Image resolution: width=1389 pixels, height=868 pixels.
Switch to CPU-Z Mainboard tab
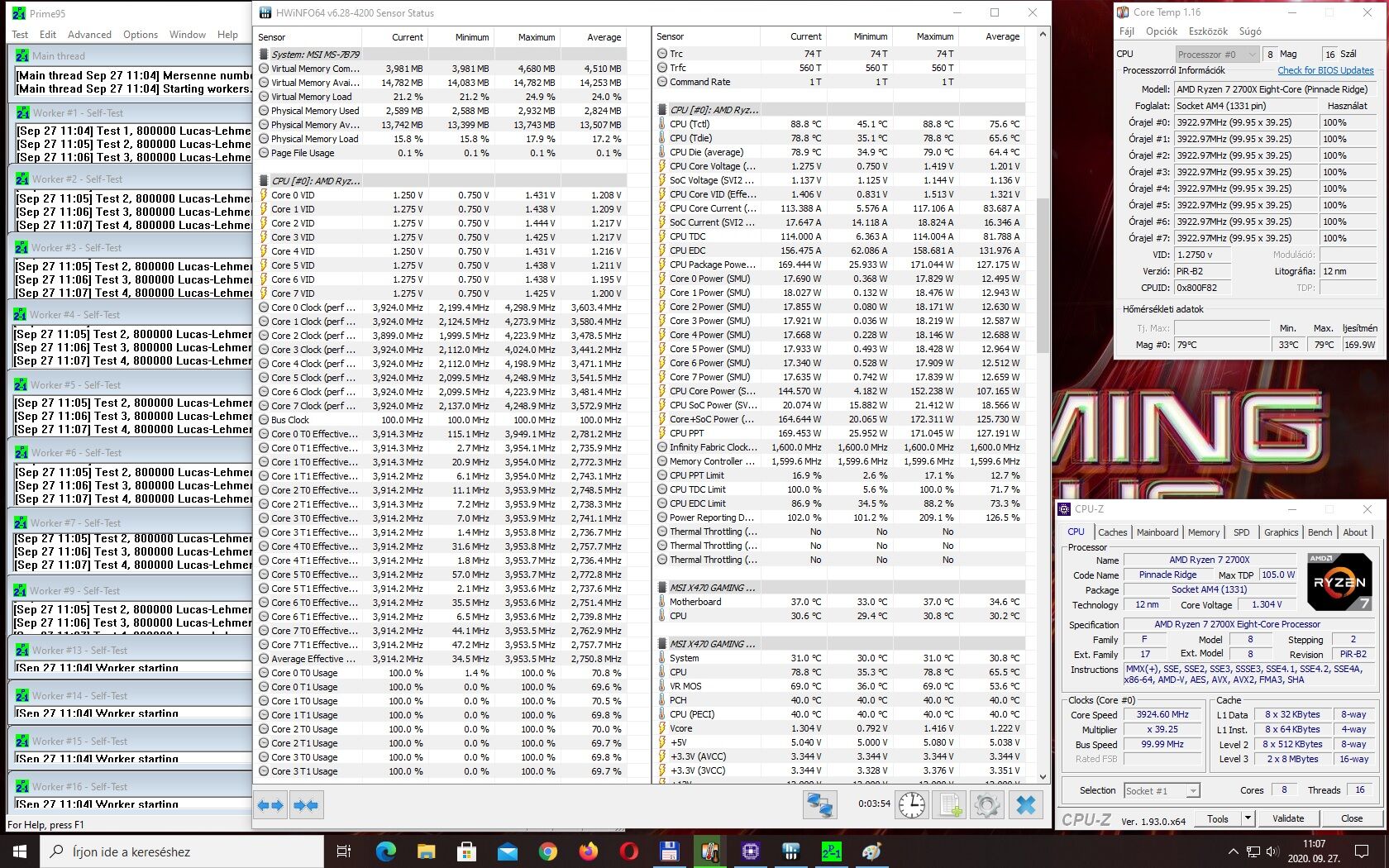click(x=1157, y=532)
